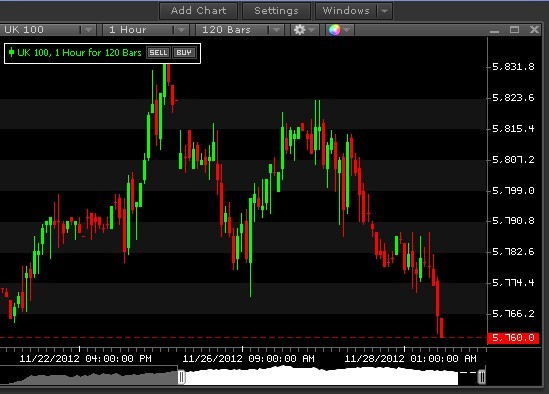Click the BUY button in legend
Screen dimensions: 549x394
click(x=184, y=53)
